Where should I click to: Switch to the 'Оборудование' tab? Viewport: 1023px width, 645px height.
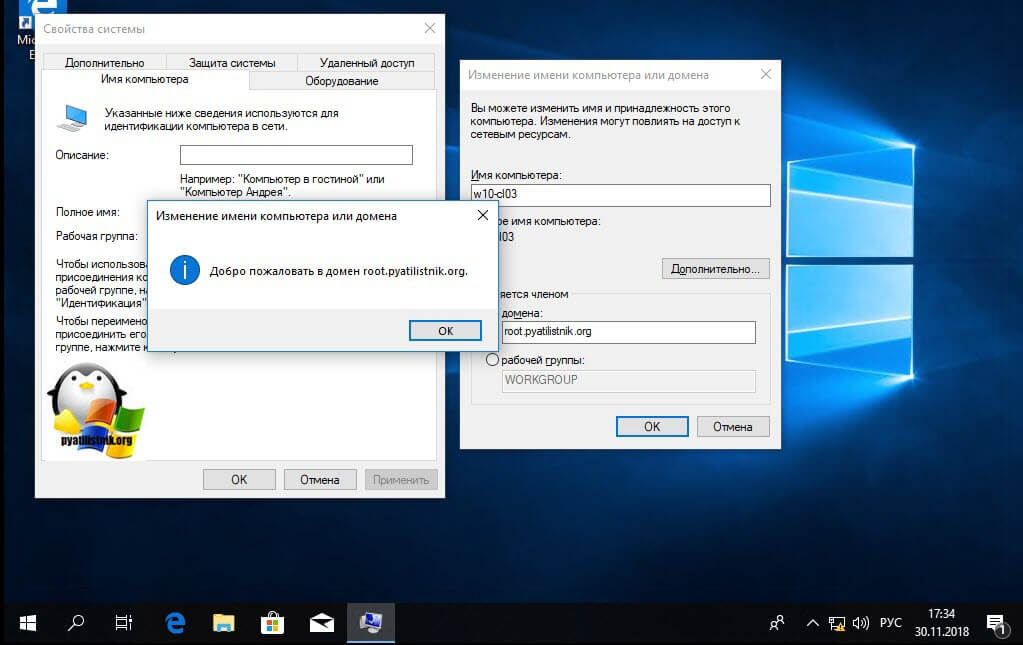click(341, 81)
